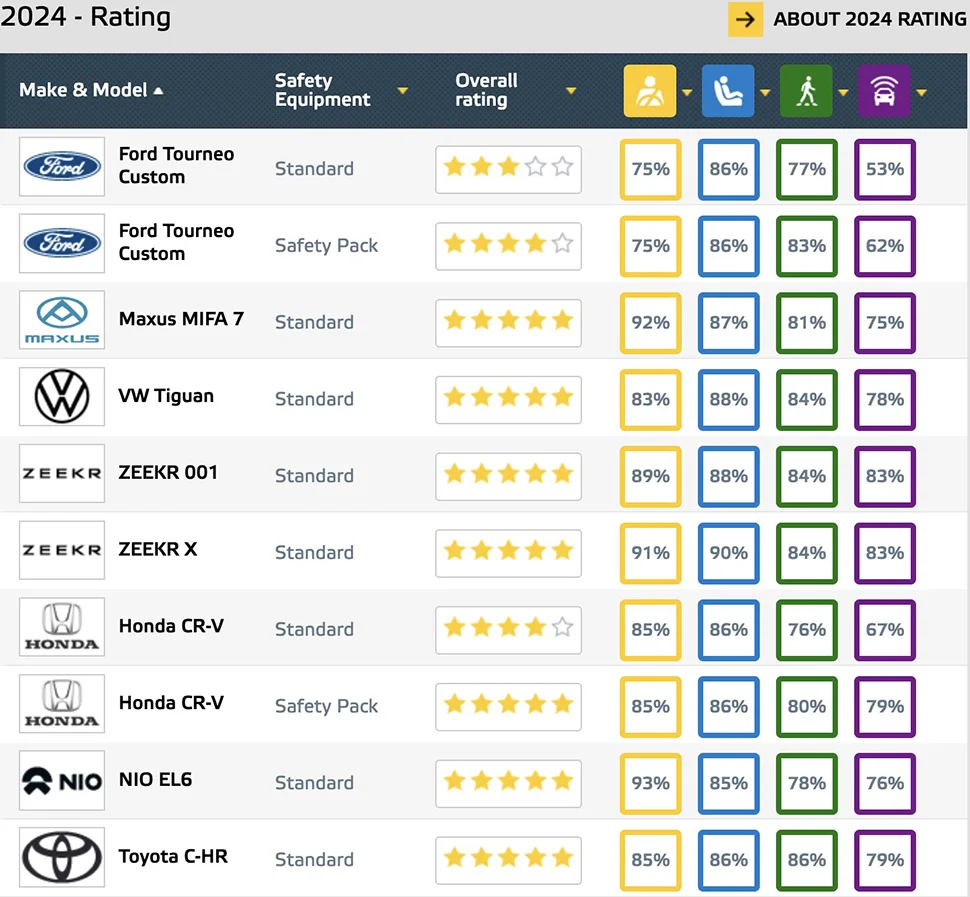Click the Toyota logo
This screenshot has height=897, width=970.
coord(62,859)
